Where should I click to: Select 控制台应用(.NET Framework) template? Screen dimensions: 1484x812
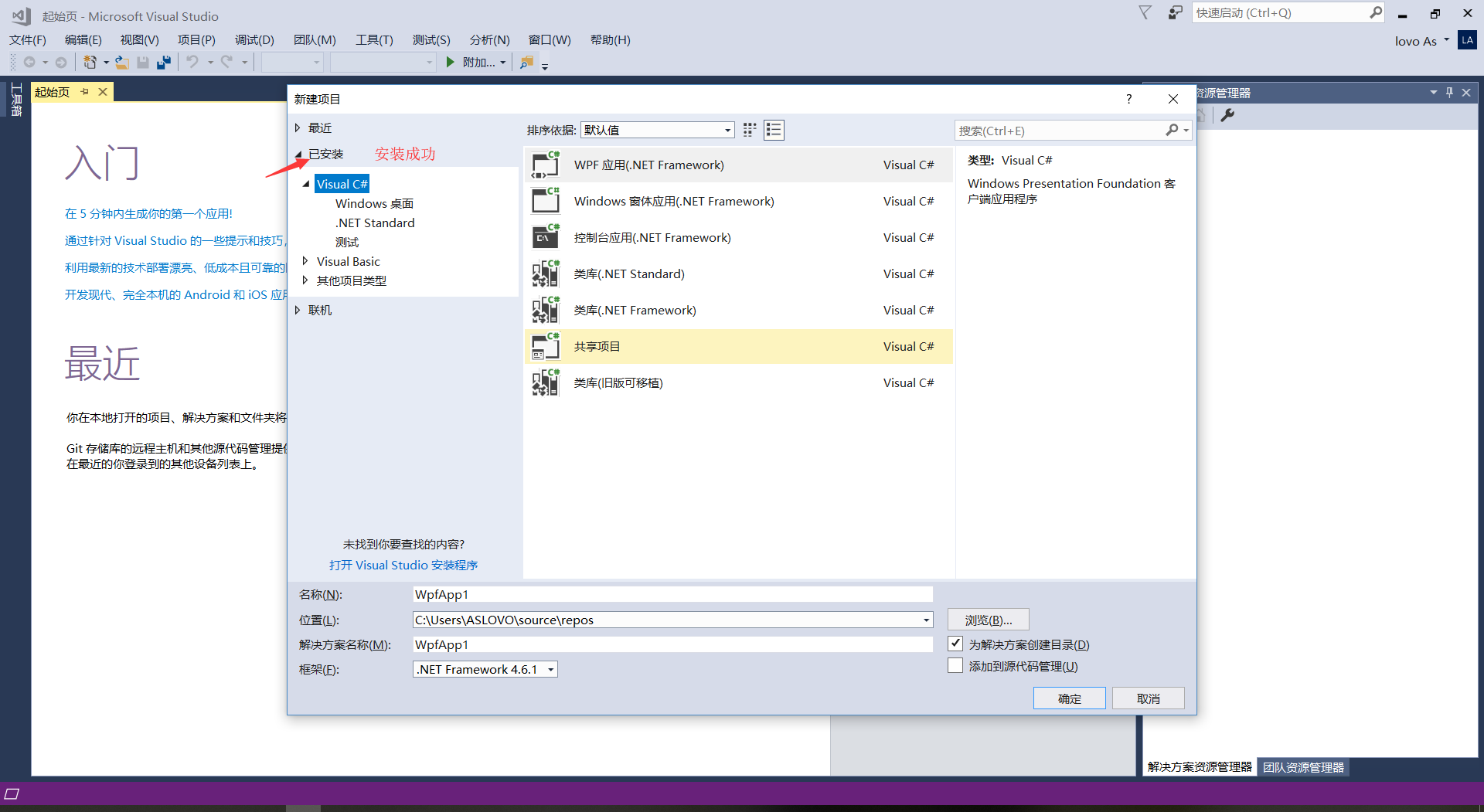pyautogui.click(x=652, y=237)
